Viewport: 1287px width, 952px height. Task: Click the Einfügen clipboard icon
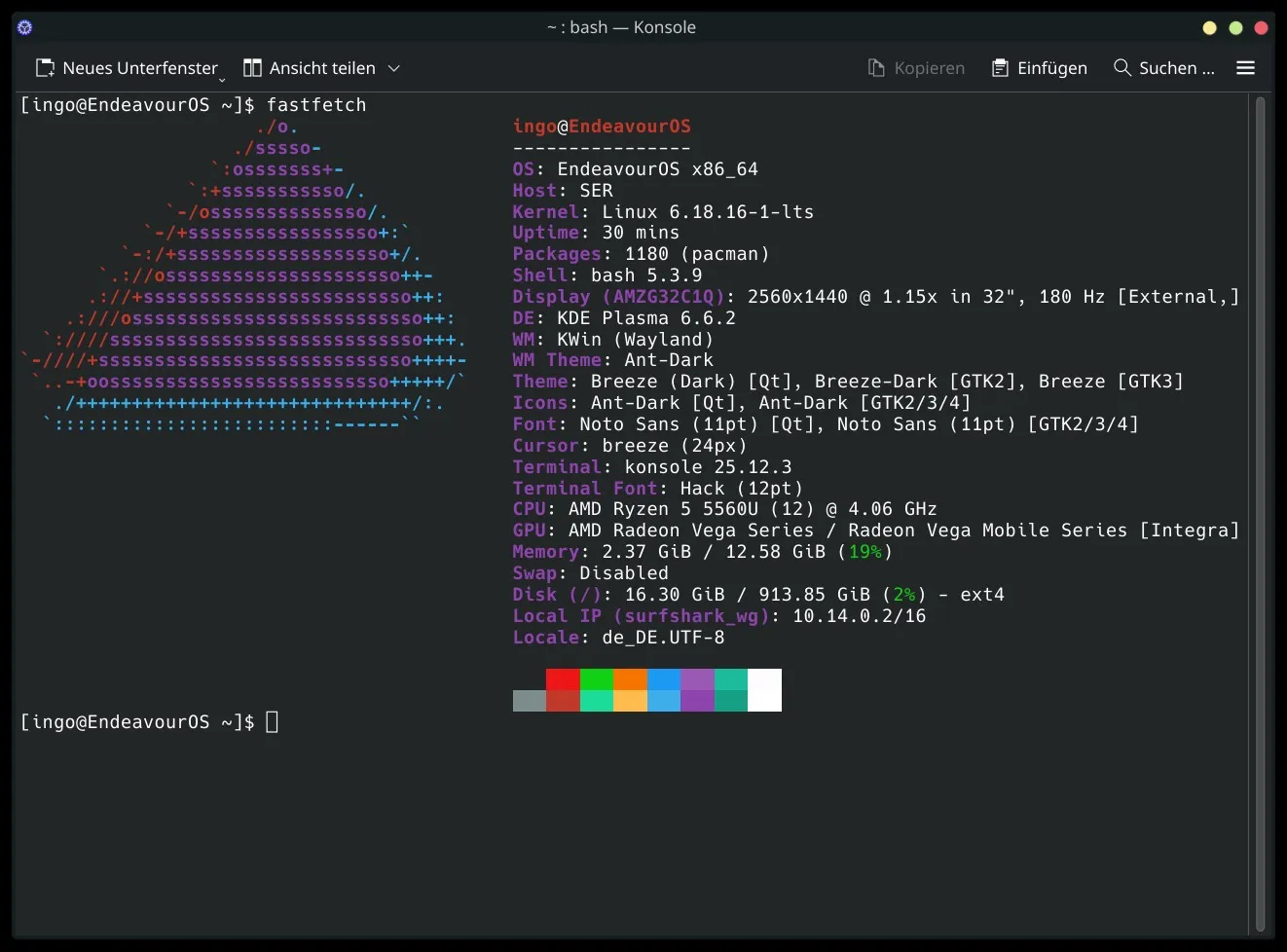pos(1000,68)
